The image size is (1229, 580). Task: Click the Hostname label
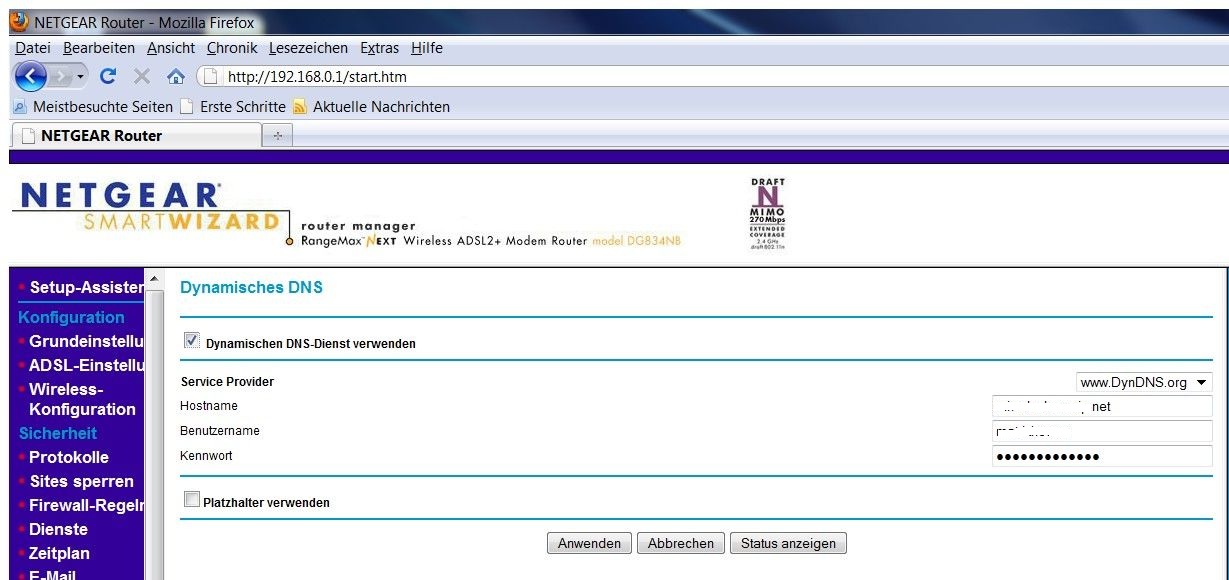(209, 406)
